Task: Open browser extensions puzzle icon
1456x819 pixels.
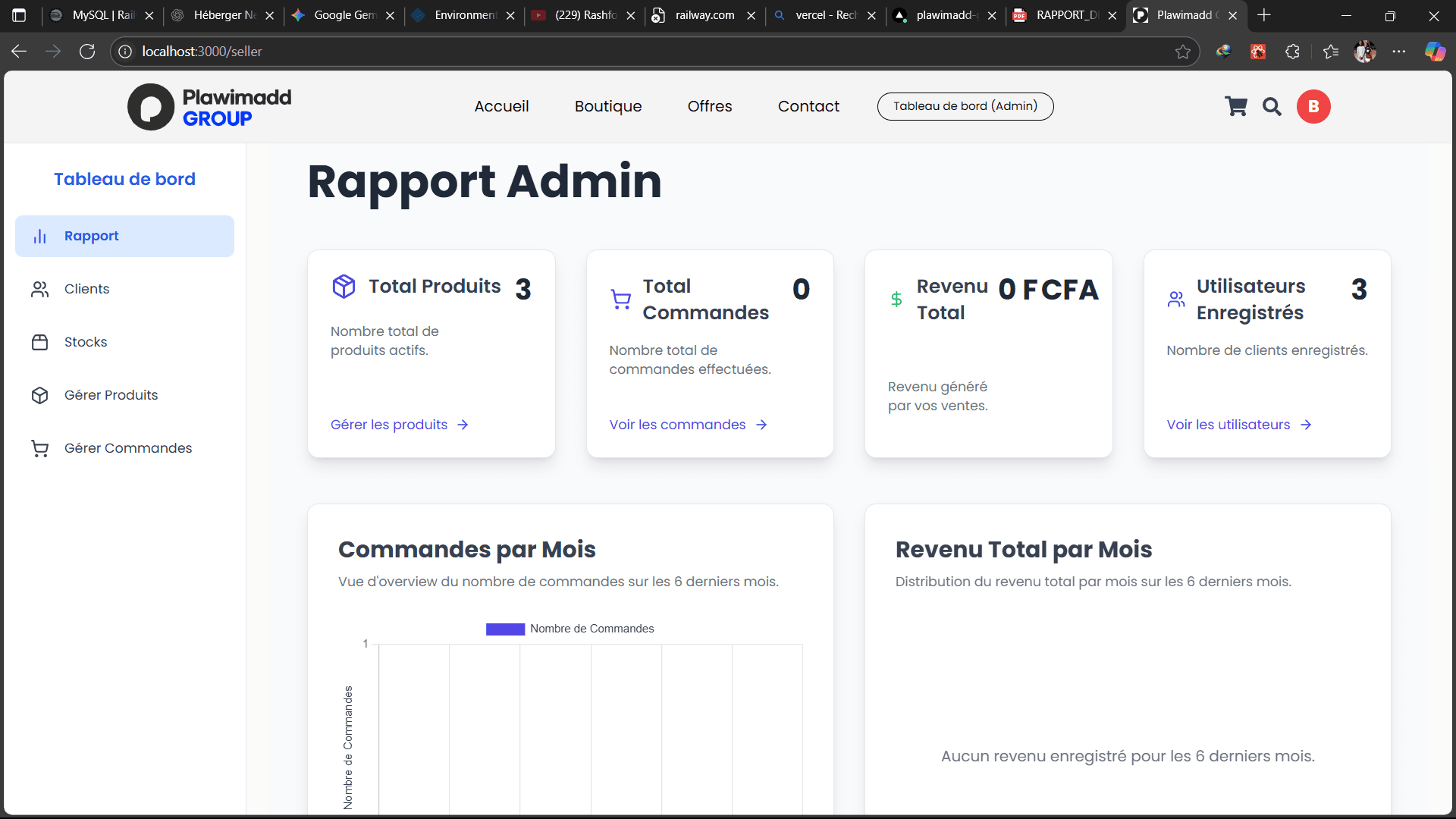Action: coord(1293,52)
